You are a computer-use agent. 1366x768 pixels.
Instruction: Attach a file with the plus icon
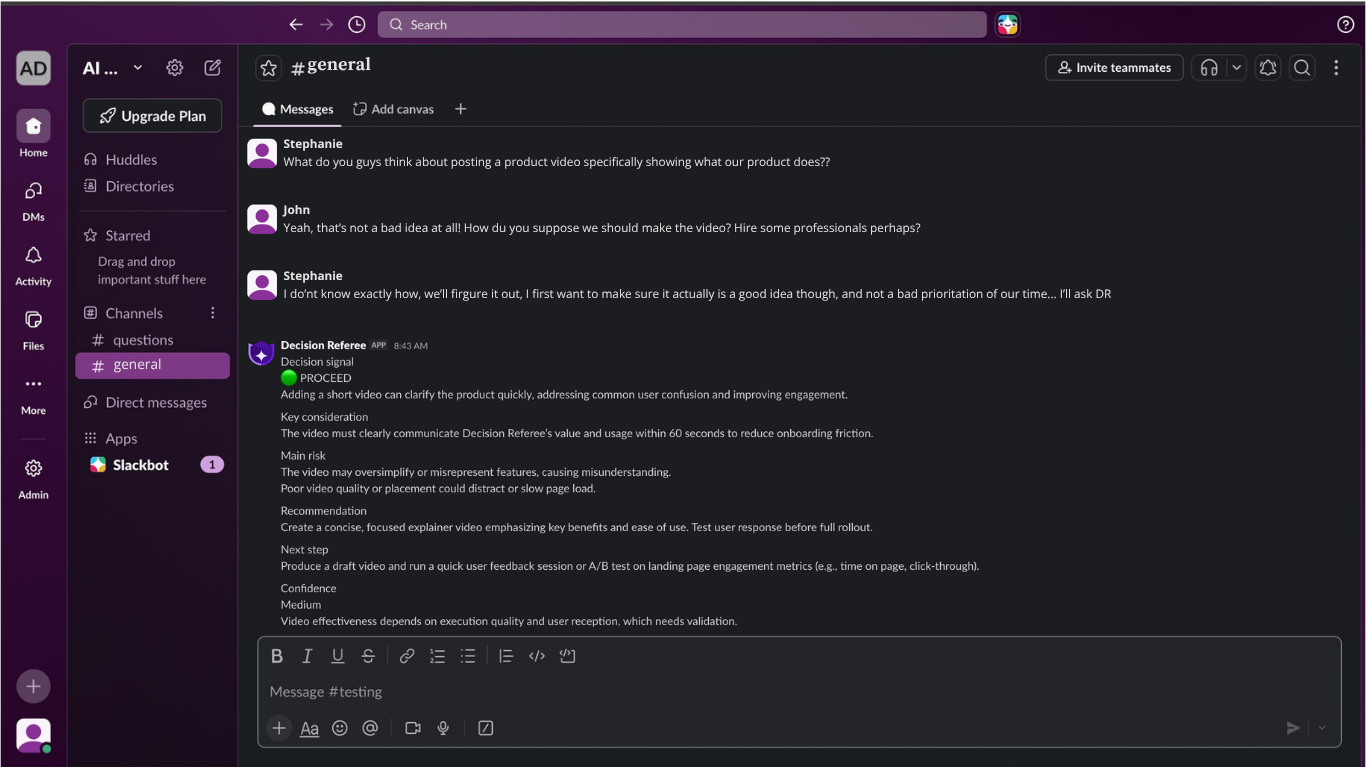(279, 728)
